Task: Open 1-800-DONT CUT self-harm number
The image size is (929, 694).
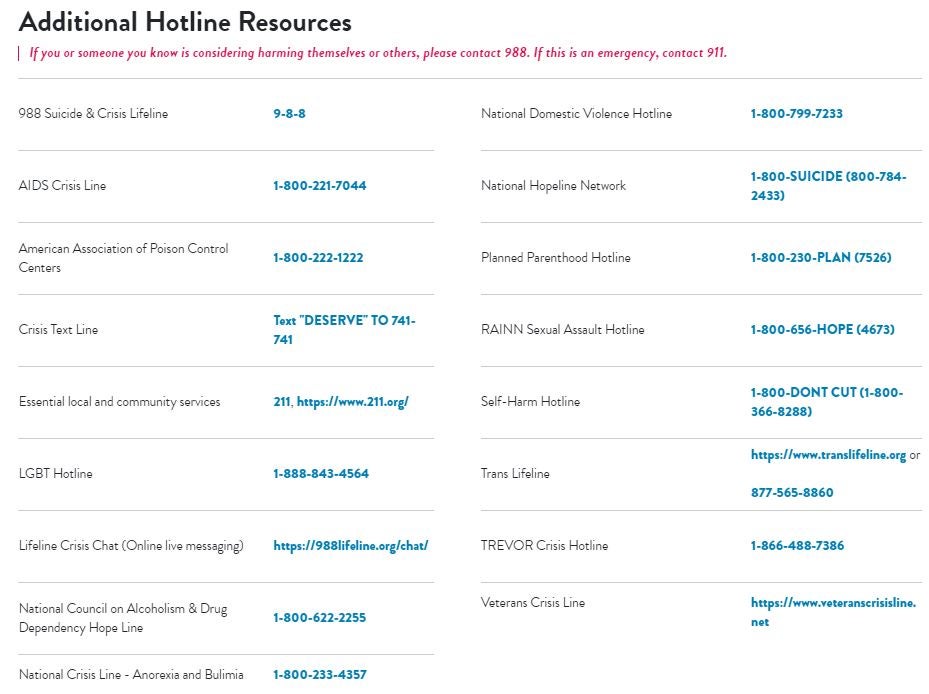Action: [827, 402]
